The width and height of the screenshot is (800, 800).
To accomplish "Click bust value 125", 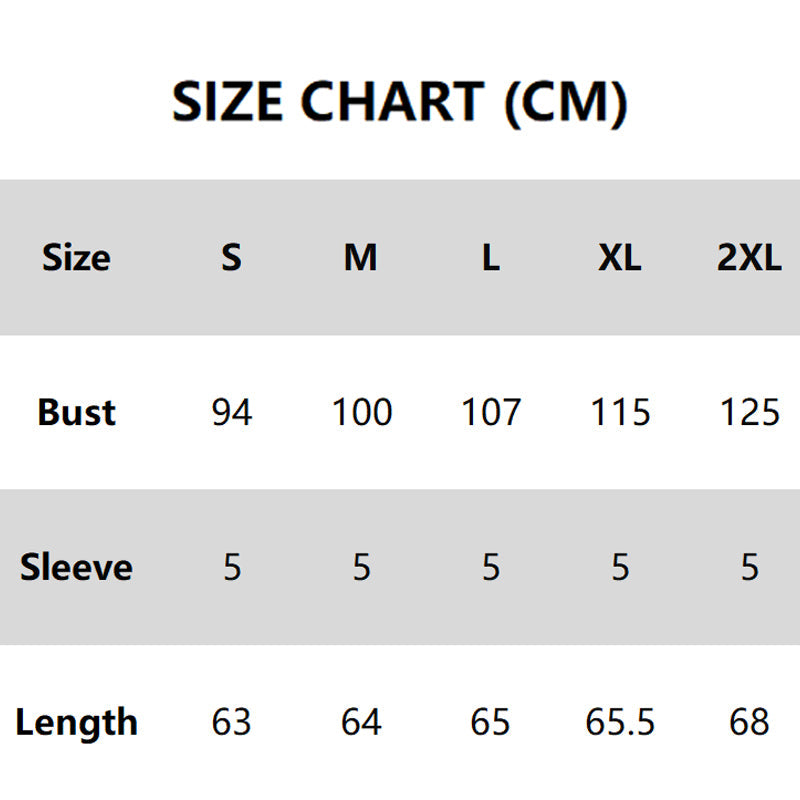I will (749, 412).
